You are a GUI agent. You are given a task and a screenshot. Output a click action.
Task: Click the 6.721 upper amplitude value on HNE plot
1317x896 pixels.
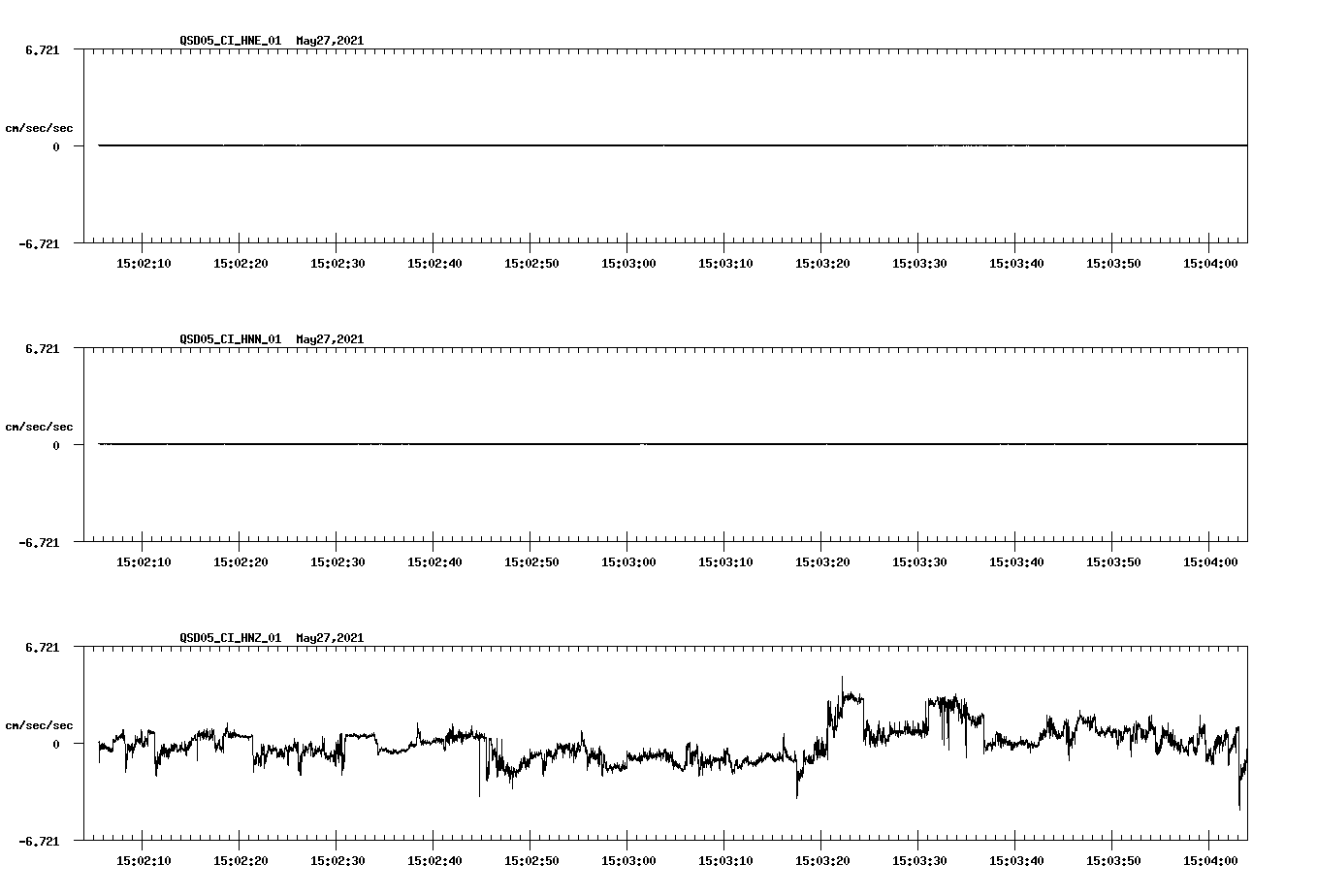coord(44,49)
